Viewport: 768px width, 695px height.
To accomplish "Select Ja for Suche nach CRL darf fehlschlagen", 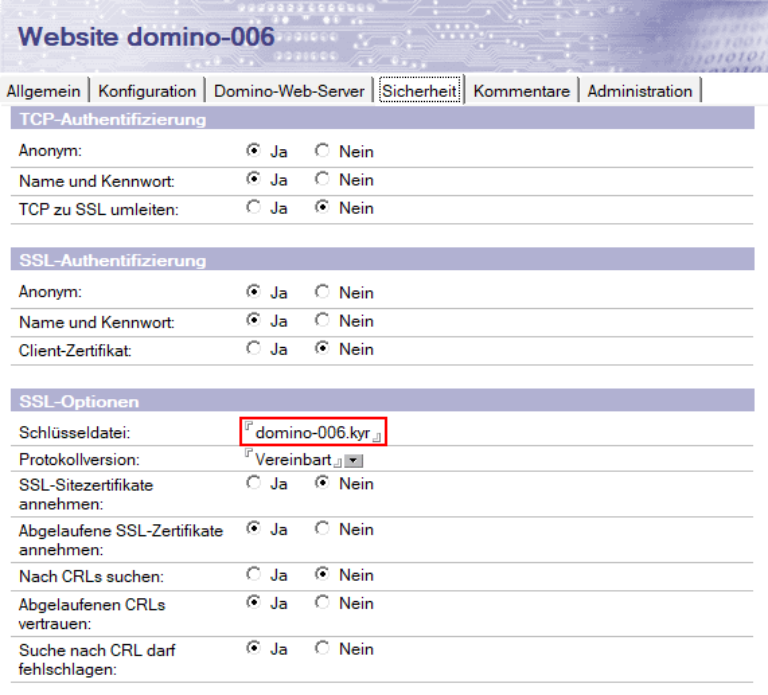I will coord(253,648).
